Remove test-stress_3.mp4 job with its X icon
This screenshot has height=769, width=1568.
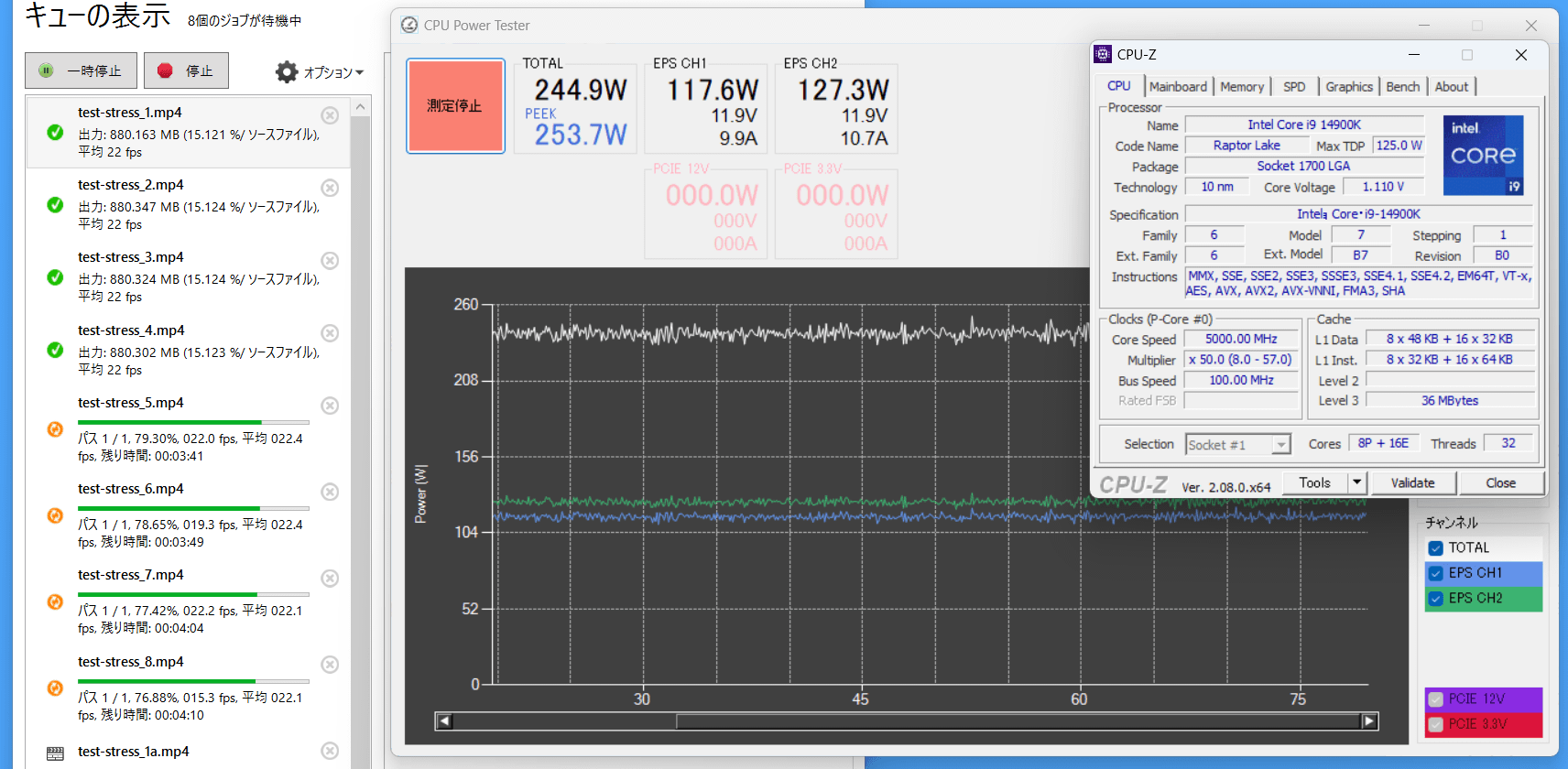(x=330, y=261)
